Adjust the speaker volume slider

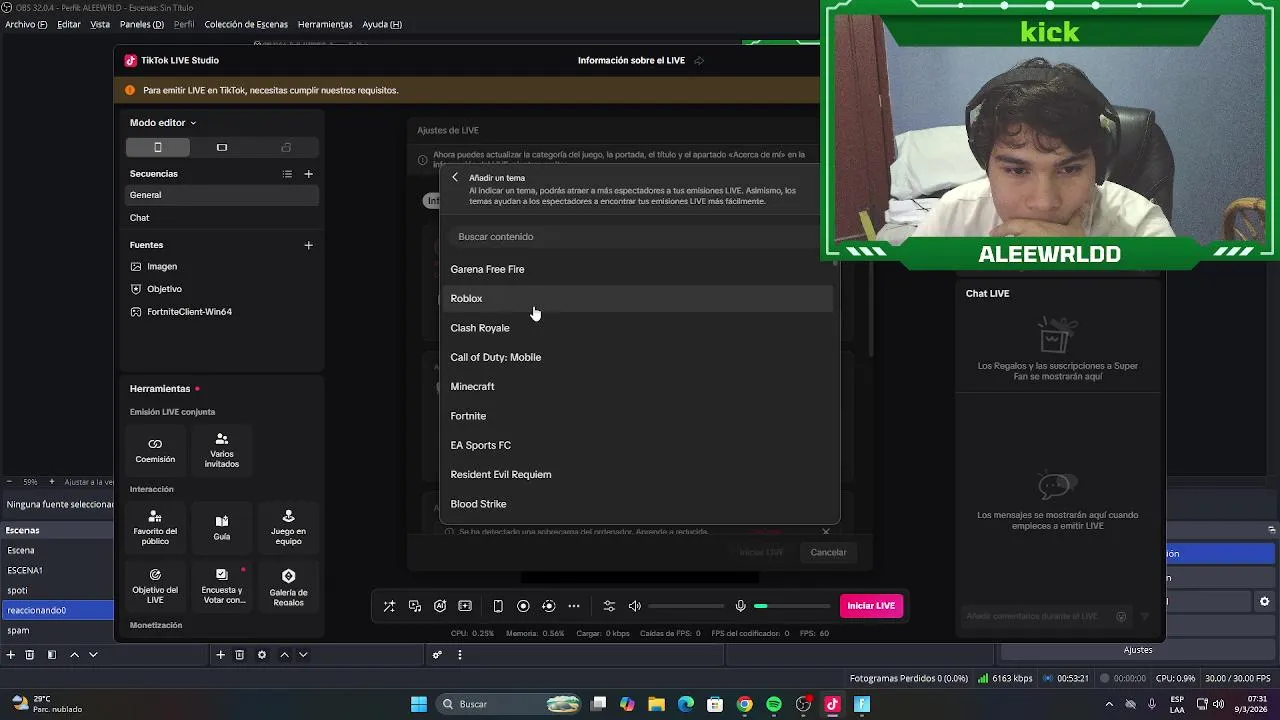click(x=686, y=606)
